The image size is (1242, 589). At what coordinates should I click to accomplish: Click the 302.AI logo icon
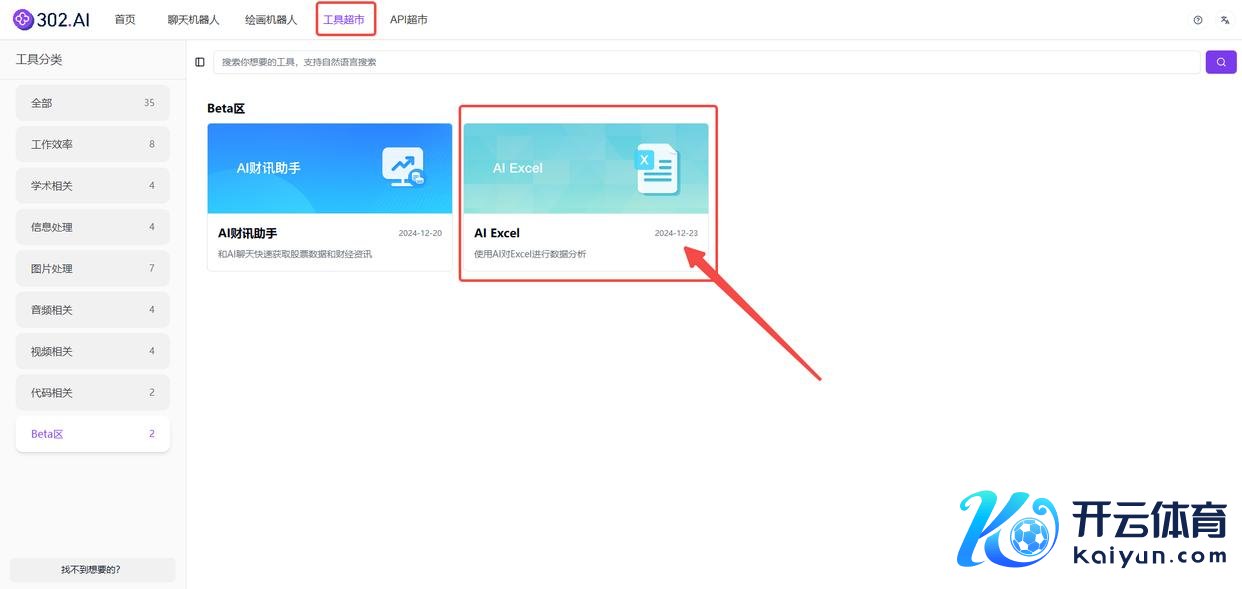[23, 20]
